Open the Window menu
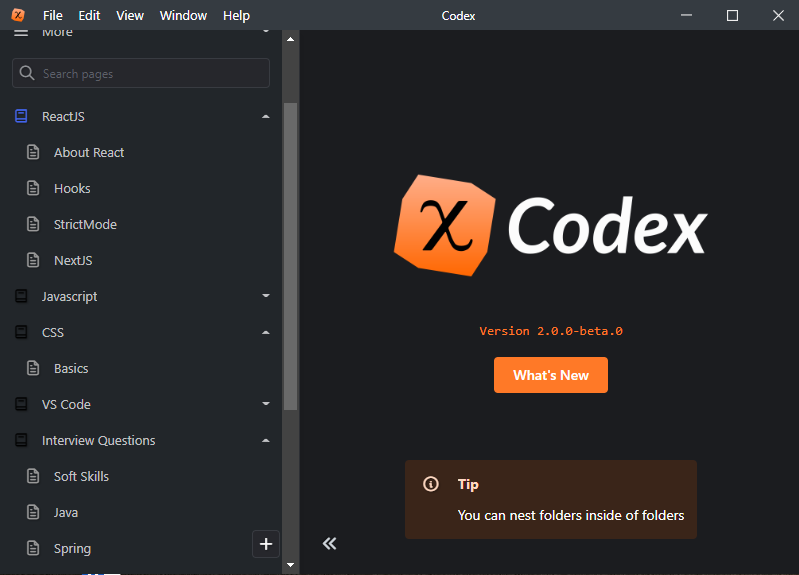This screenshot has width=799, height=575. click(183, 15)
